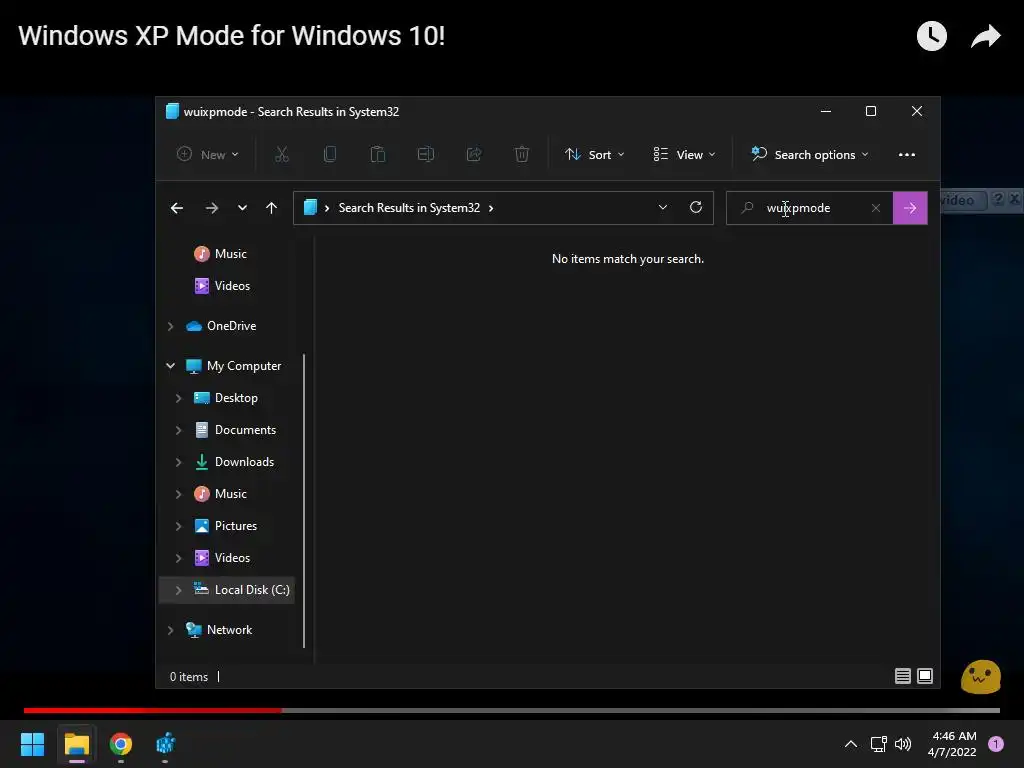Click the navigation pane scrollbar
Image resolution: width=1024 pixels, height=768 pixels.
304,501
